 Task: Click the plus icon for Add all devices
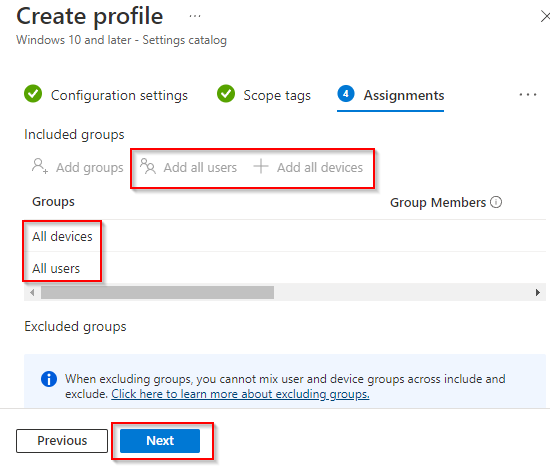tap(261, 166)
